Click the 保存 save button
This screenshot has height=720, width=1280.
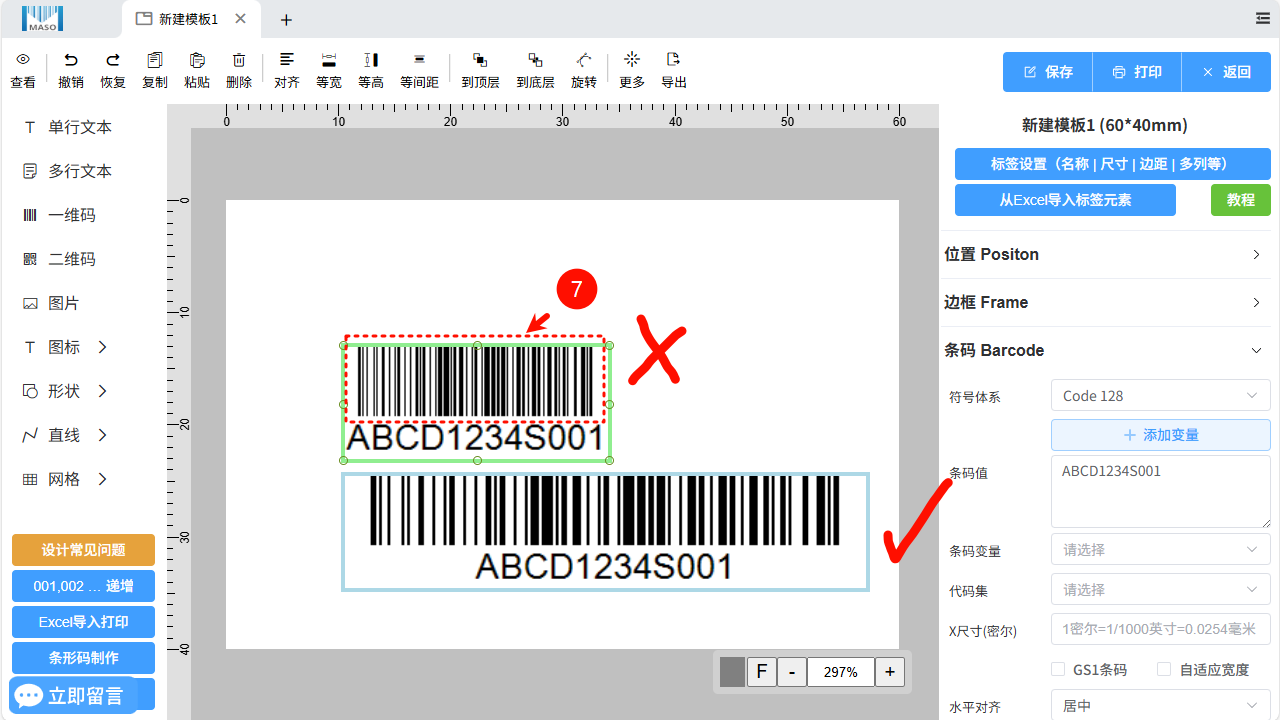(x=1048, y=72)
